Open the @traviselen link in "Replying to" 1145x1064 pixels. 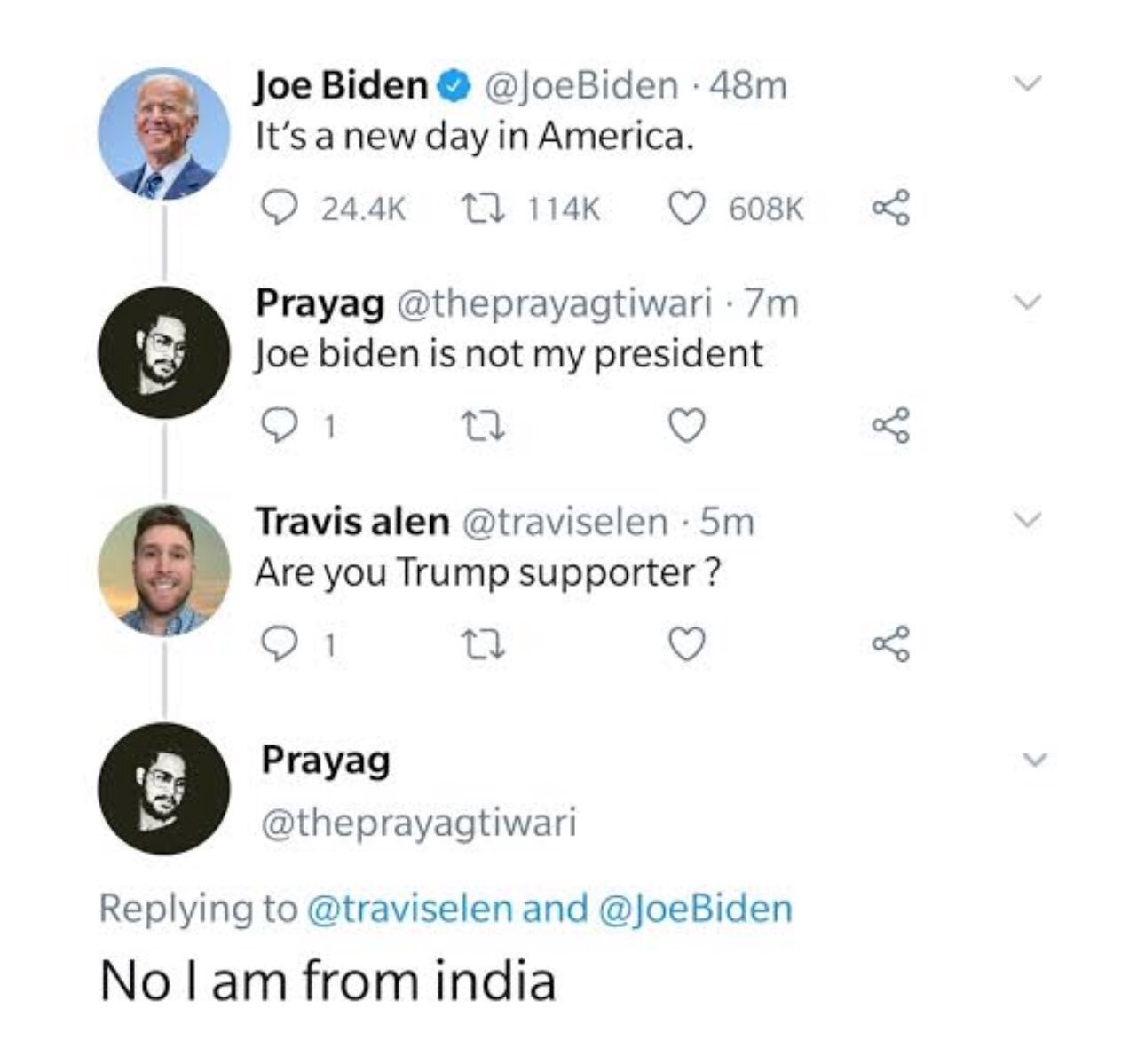pyautogui.click(x=408, y=909)
